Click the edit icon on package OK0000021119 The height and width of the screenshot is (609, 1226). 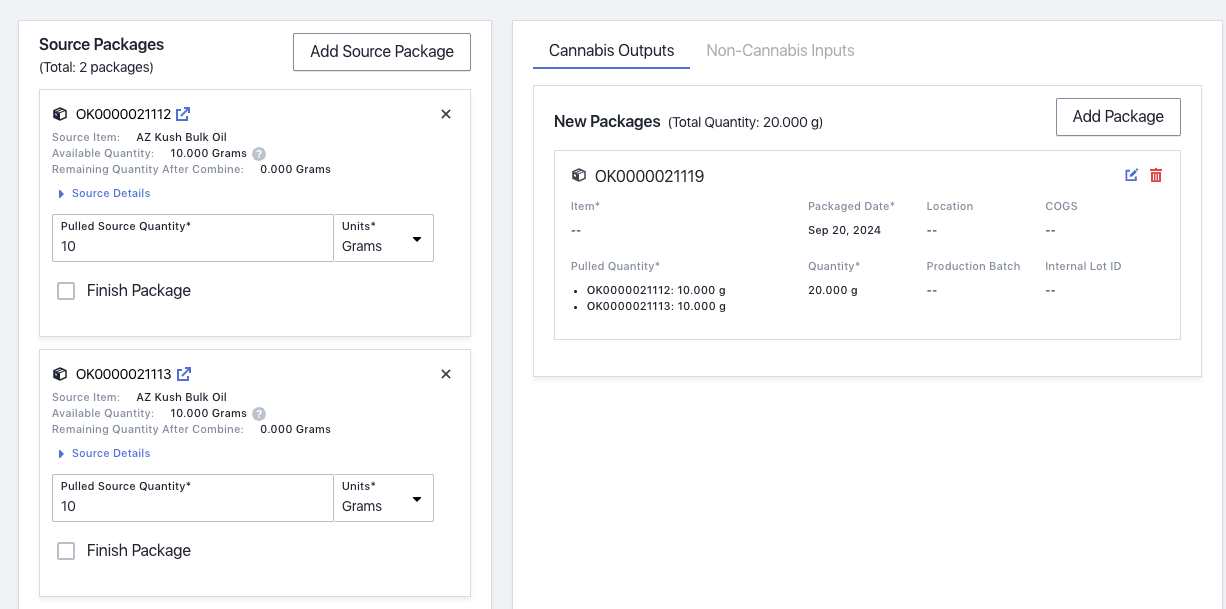(x=1131, y=175)
